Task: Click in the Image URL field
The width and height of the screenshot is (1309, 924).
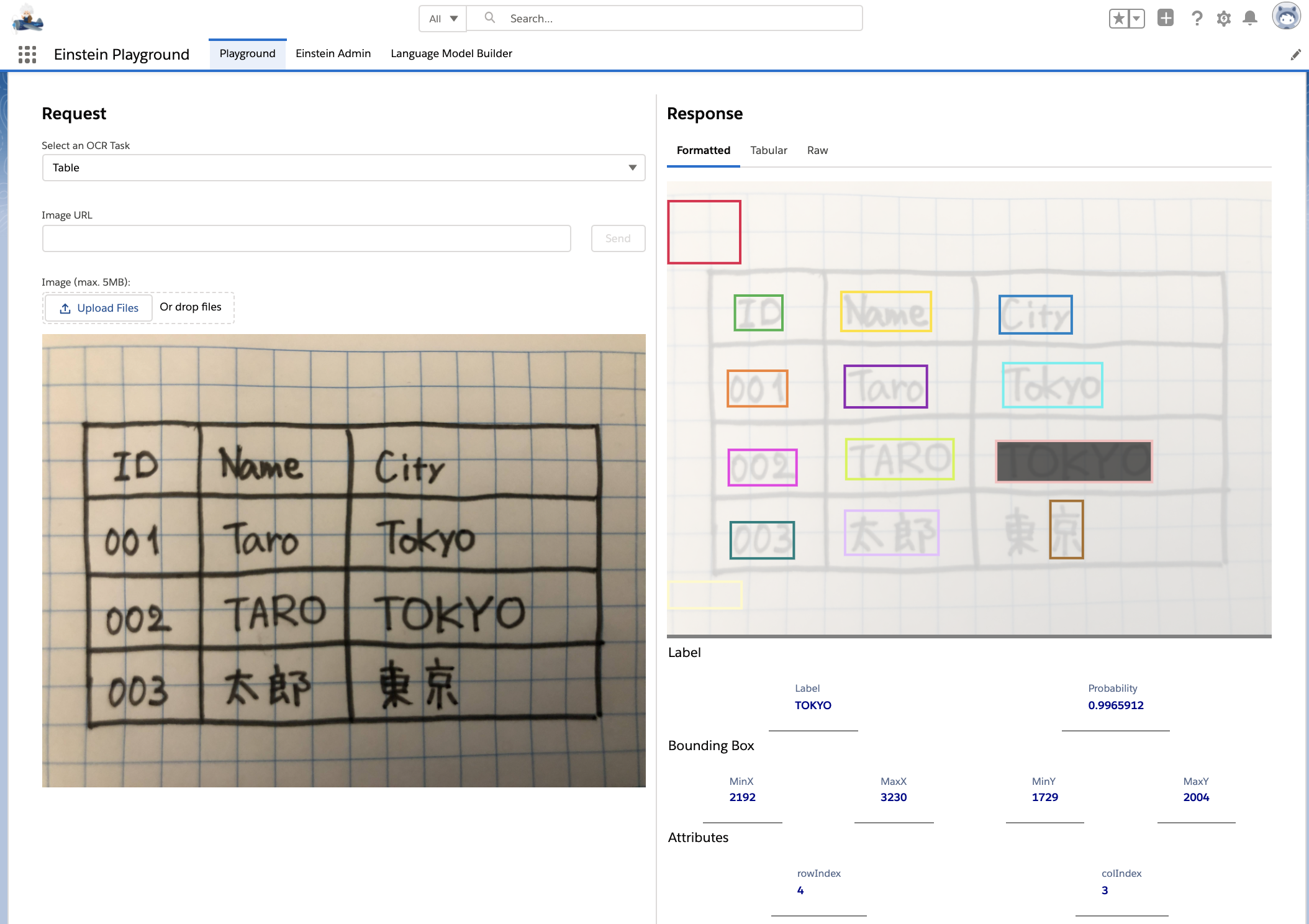Action: pyautogui.click(x=306, y=238)
